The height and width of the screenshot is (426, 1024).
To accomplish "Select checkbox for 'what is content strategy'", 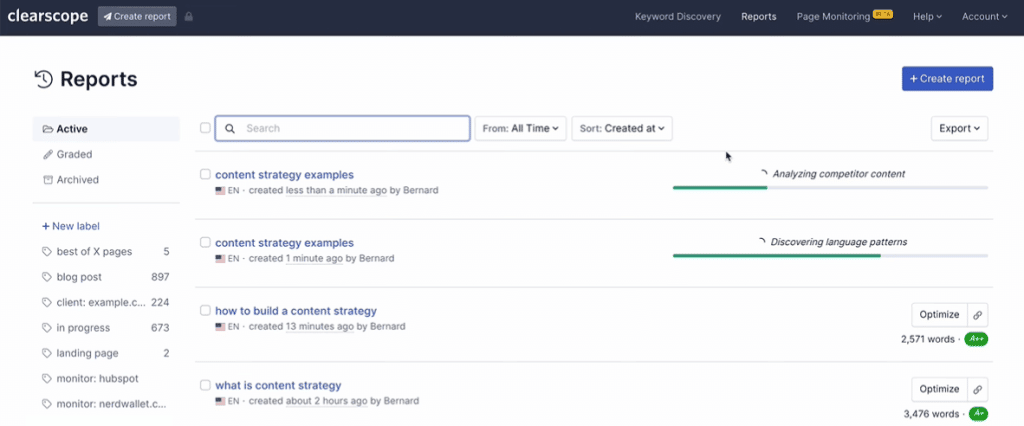I will point(205,385).
